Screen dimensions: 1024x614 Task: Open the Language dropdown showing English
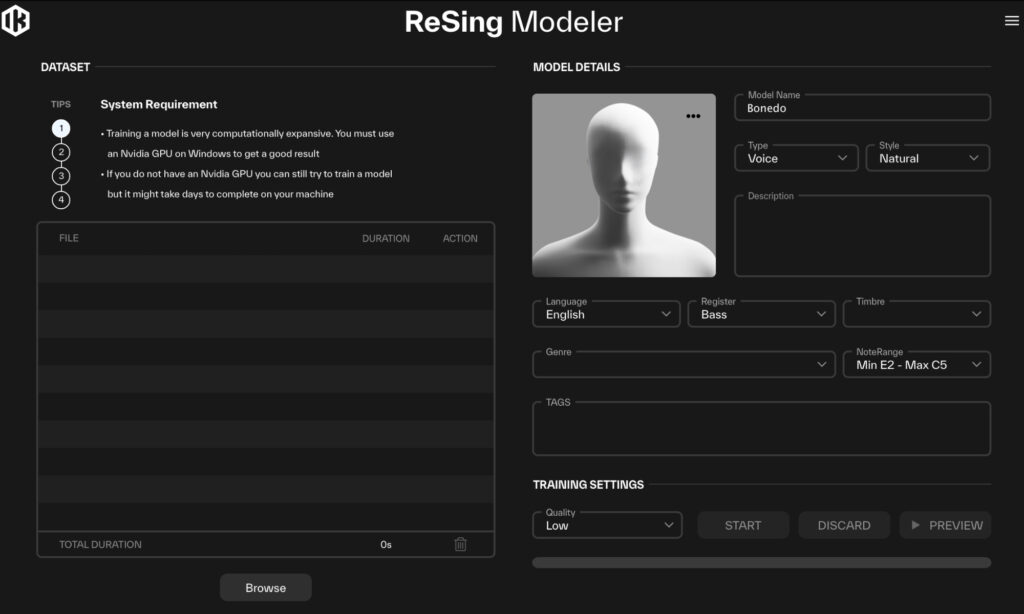[x=606, y=314]
